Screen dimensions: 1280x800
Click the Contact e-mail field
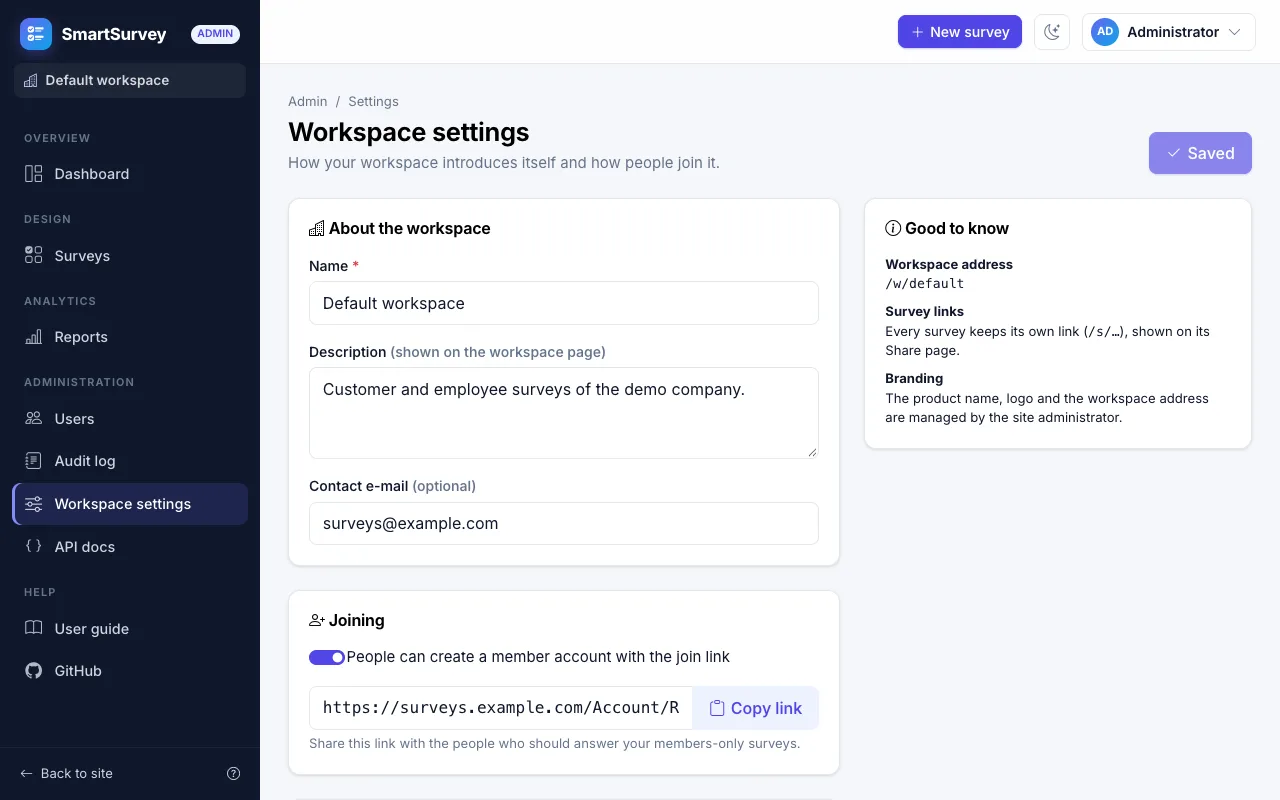pyautogui.click(x=564, y=523)
